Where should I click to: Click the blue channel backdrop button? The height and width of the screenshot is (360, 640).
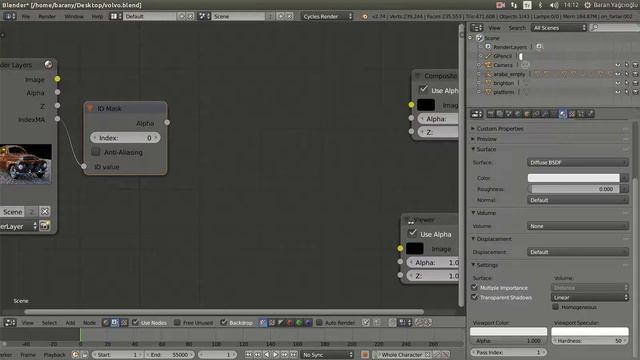[x=308, y=322]
